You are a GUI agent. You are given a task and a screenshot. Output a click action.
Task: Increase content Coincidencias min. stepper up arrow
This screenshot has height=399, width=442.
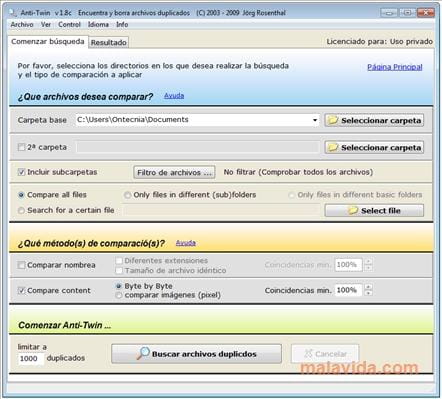[368, 287]
